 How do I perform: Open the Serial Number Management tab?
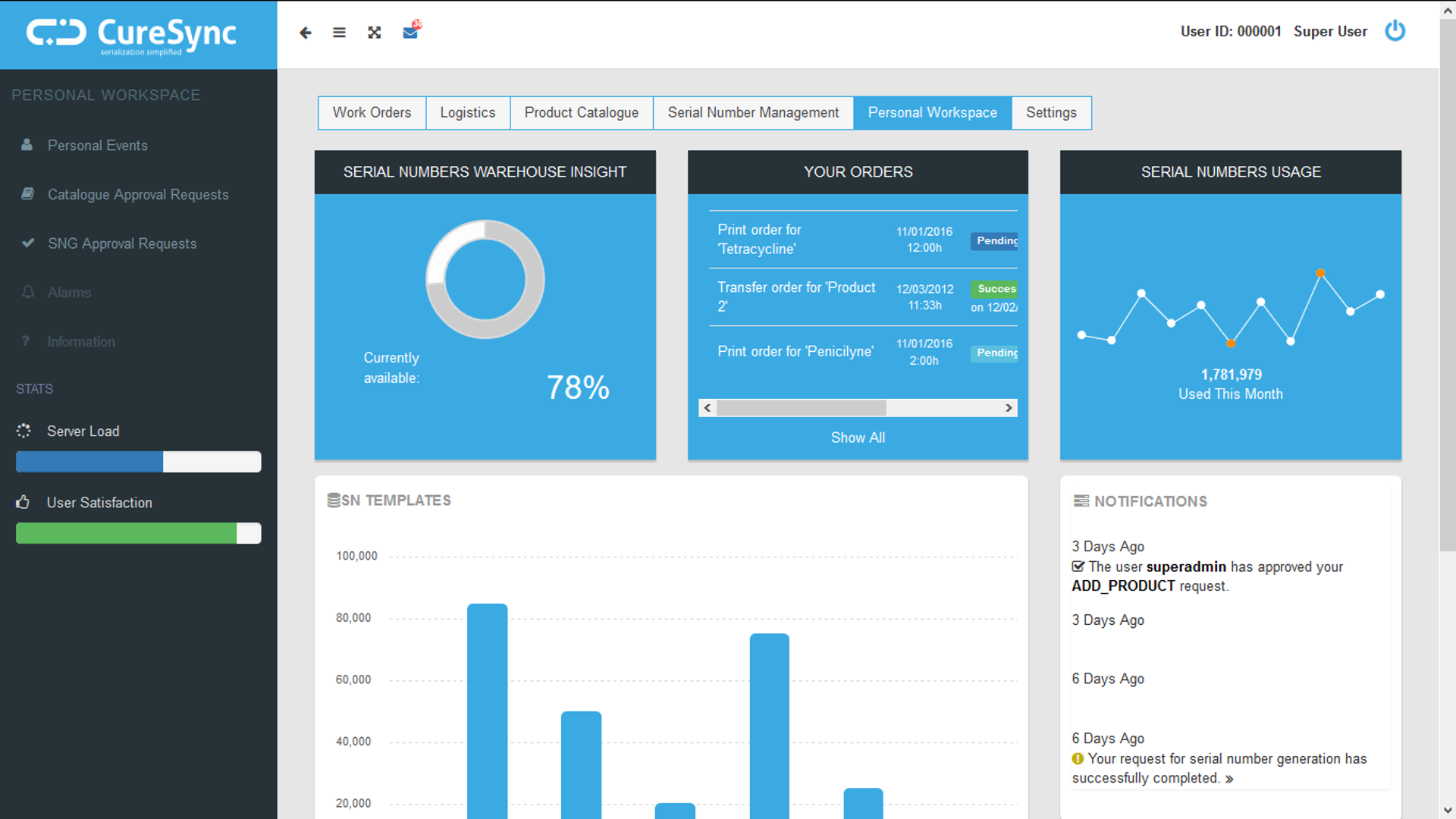coord(753,112)
